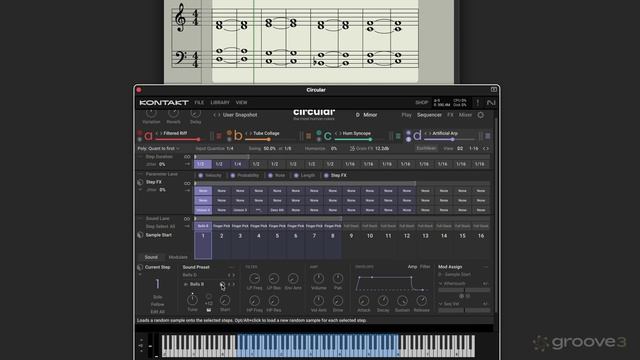This screenshot has height=360, width=640.
Task: Open the VIEW menu in Kontakt
Action: [242, 102]
